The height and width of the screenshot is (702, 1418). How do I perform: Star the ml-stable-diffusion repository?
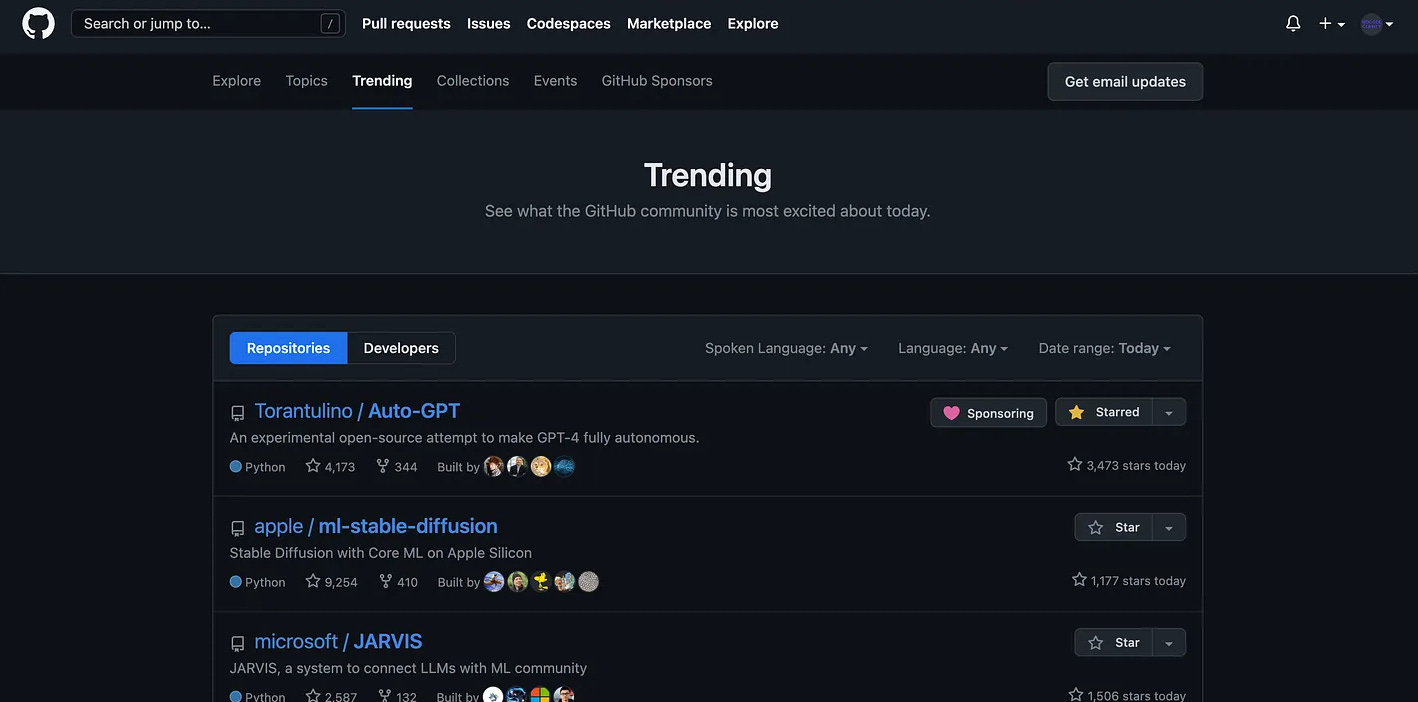coord(1113,527)
